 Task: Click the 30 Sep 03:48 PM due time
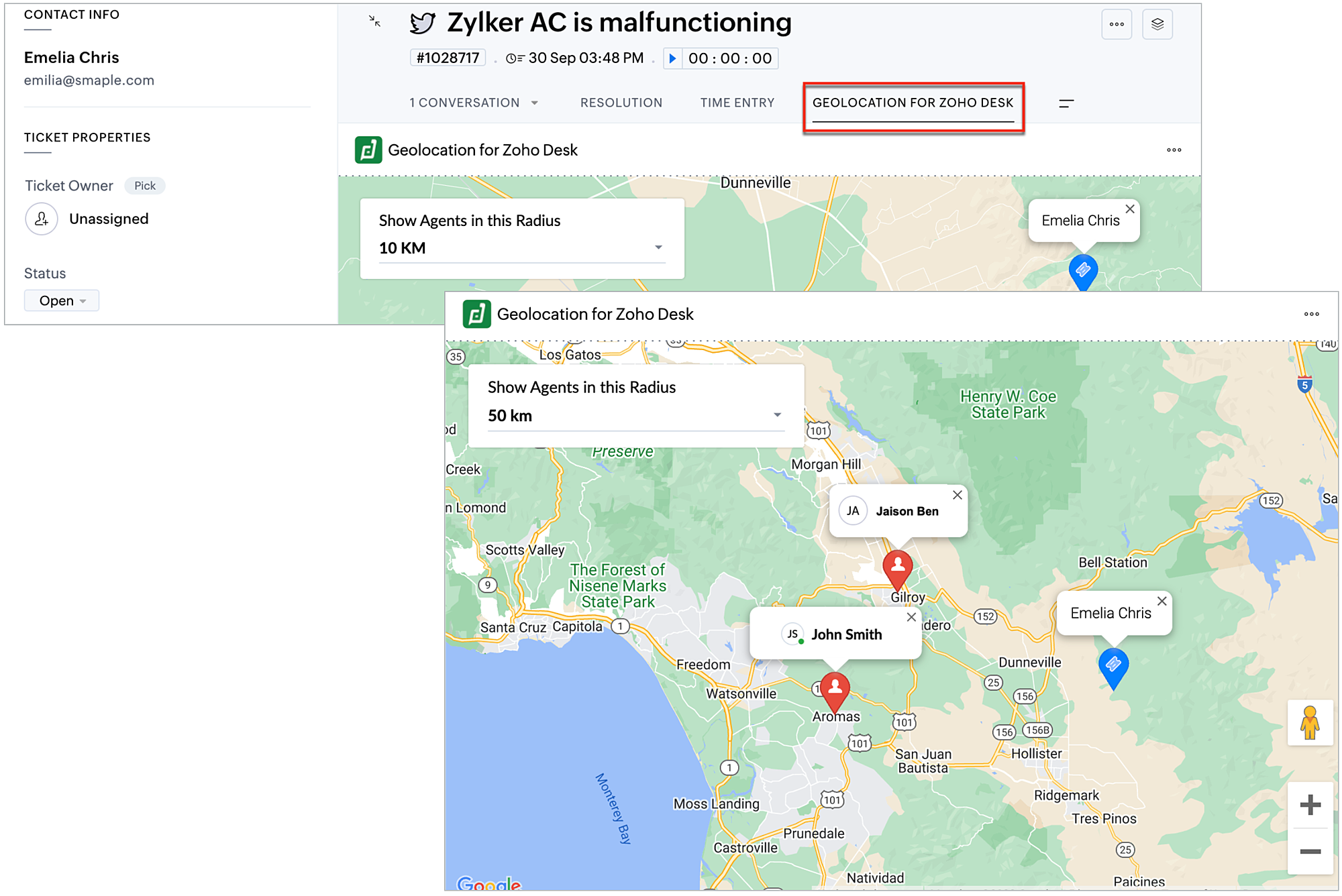tap(586, 58)
